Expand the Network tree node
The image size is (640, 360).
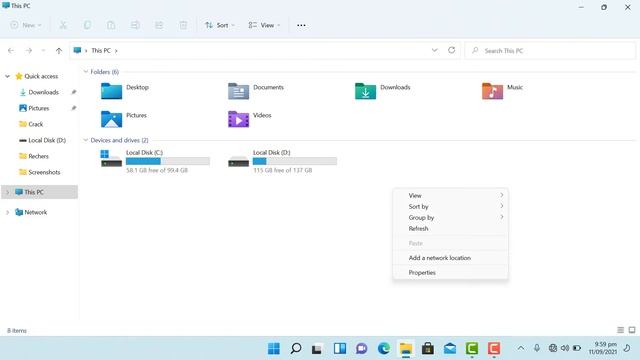pyautogui.click(x=7, y=212)
